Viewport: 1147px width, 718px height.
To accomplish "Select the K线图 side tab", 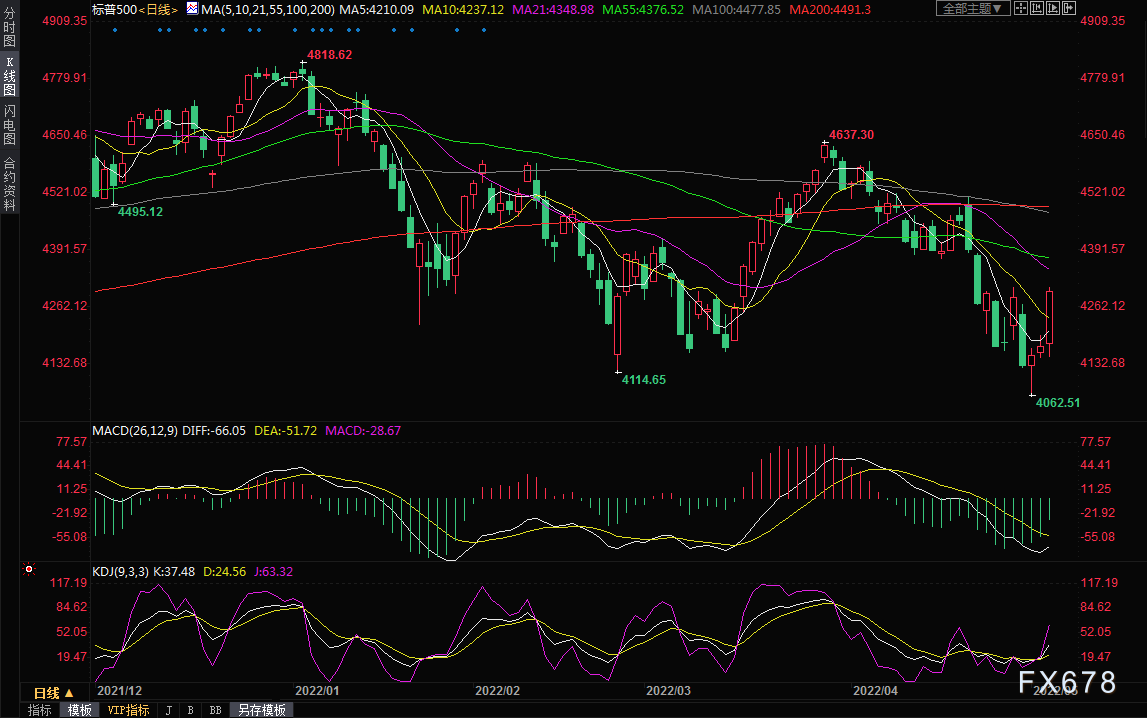I will click(x=9, y=76).
